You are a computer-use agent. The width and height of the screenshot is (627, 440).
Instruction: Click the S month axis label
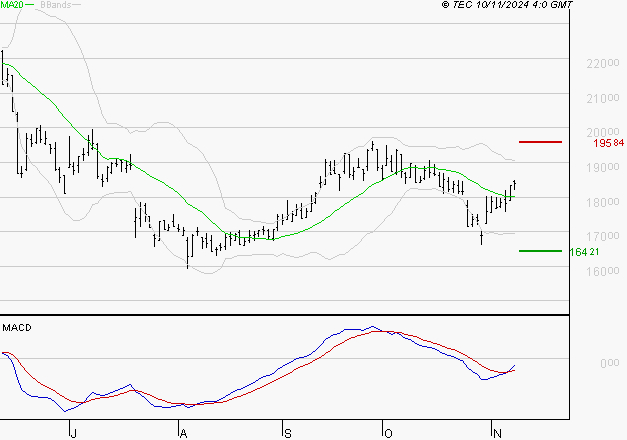tap(288, 433)
